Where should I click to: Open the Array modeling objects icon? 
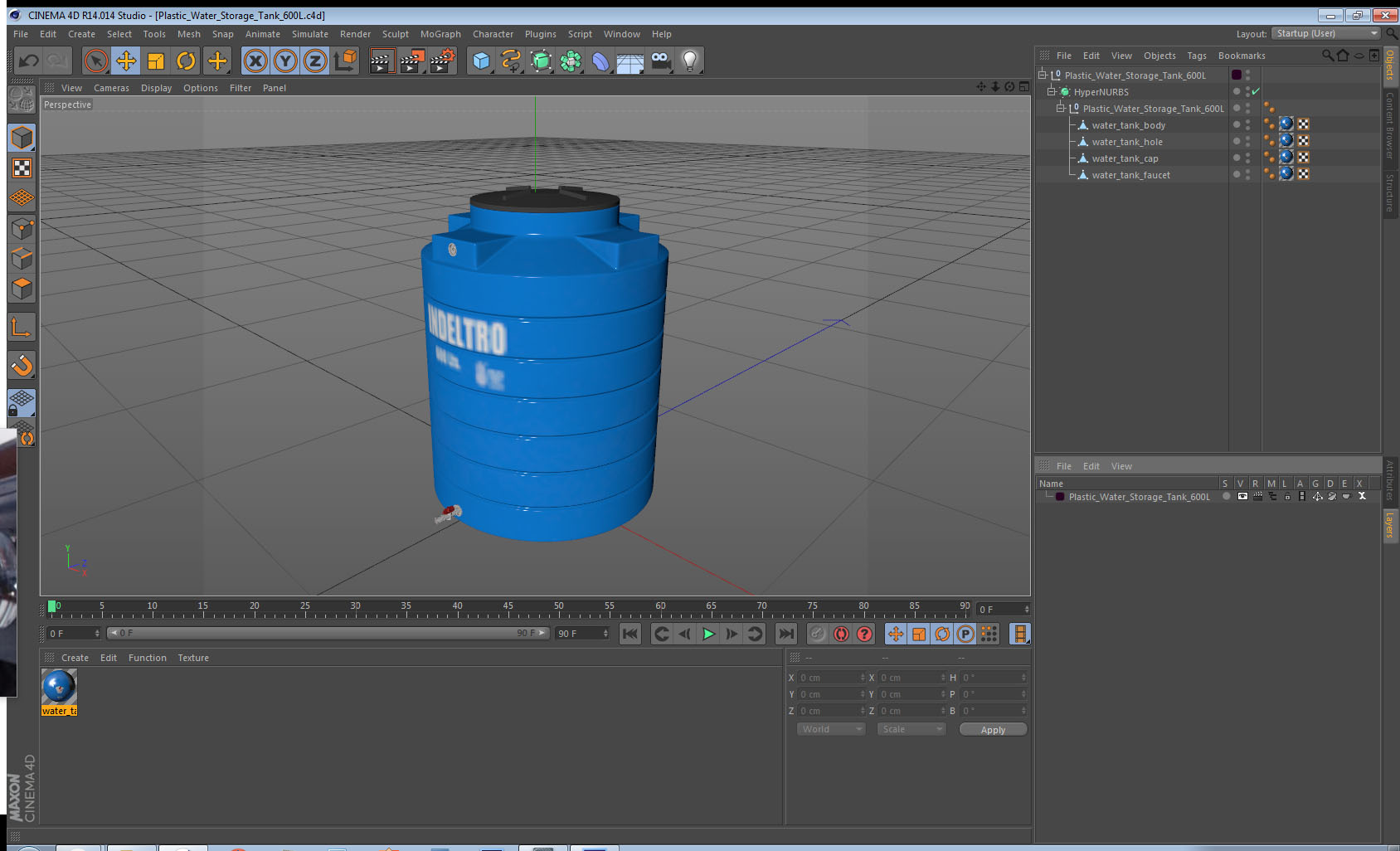coord(571,61)
